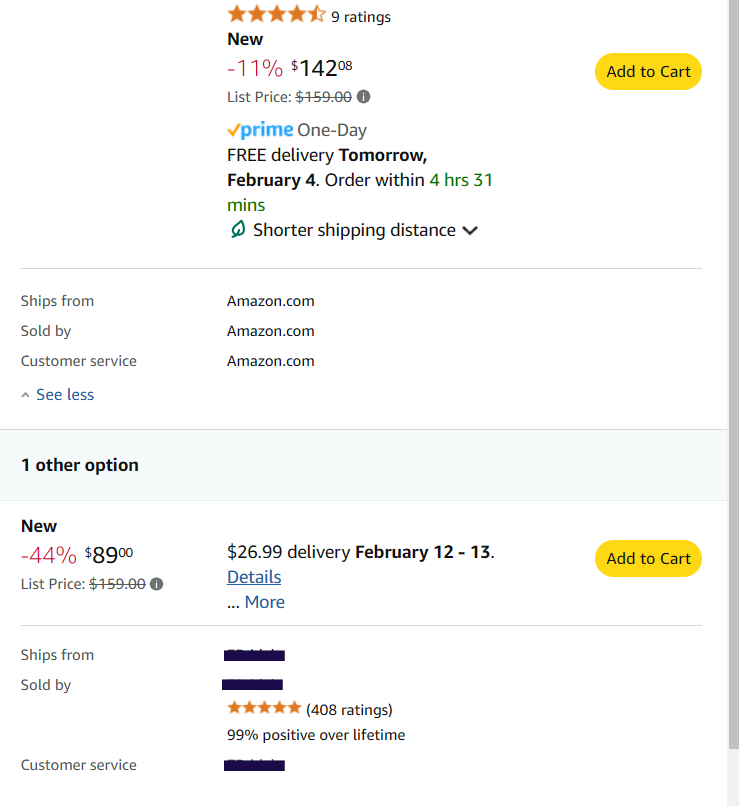Show More delivery information

265,602
